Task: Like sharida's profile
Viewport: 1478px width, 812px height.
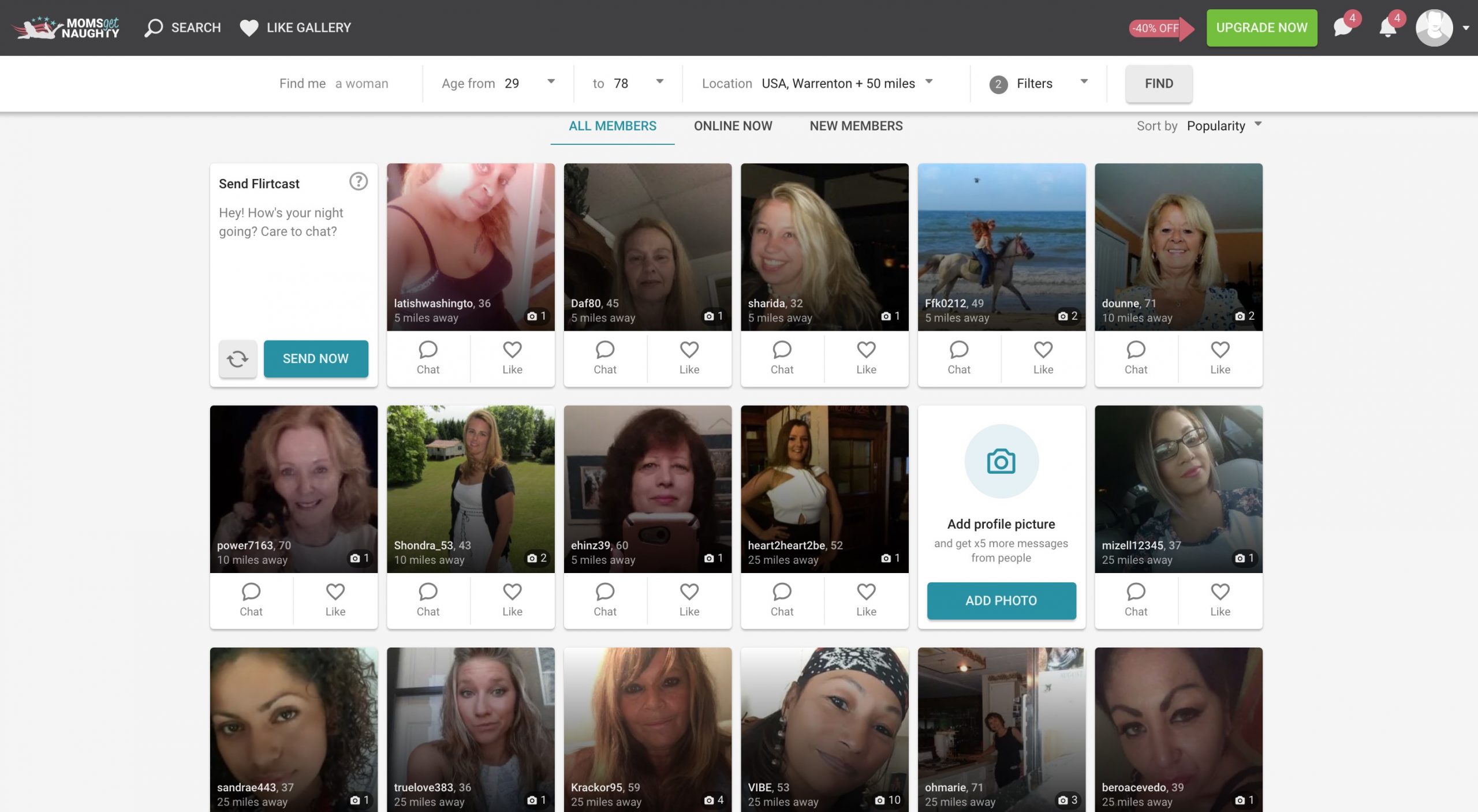Action: pyautogui.click(x=866, y=358)
